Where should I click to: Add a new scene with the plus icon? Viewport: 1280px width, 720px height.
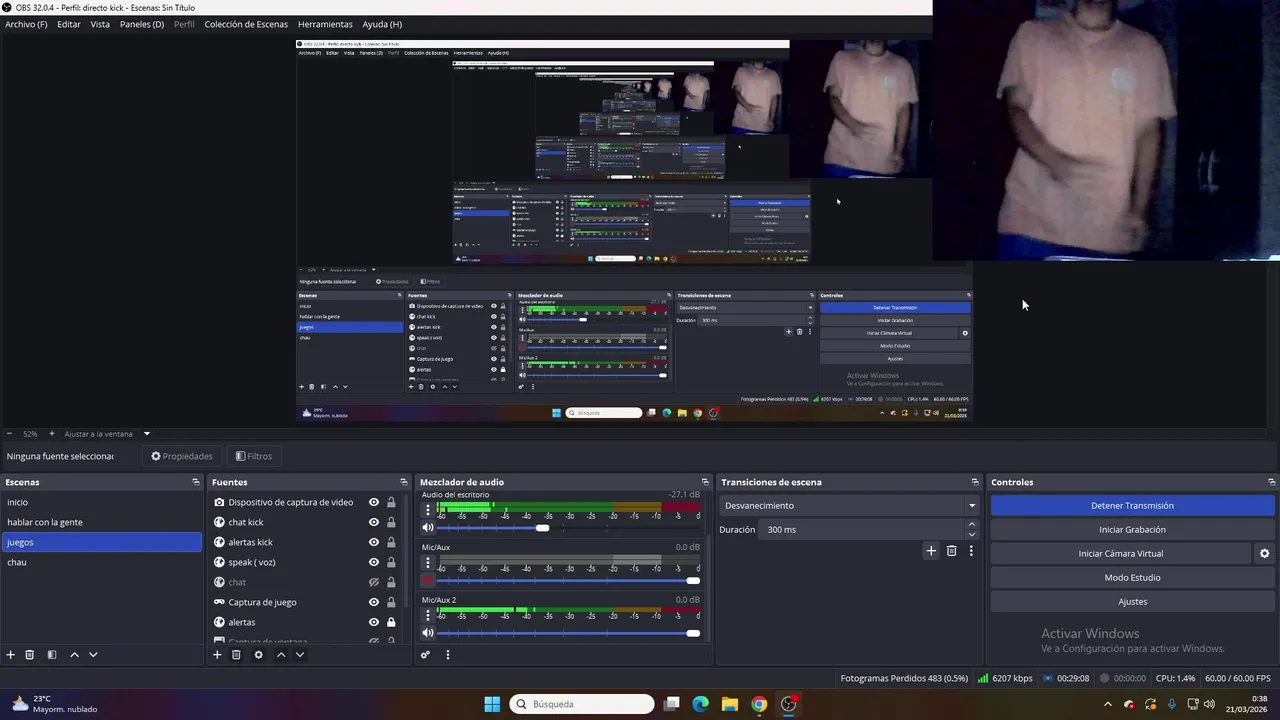pos(11,655)
